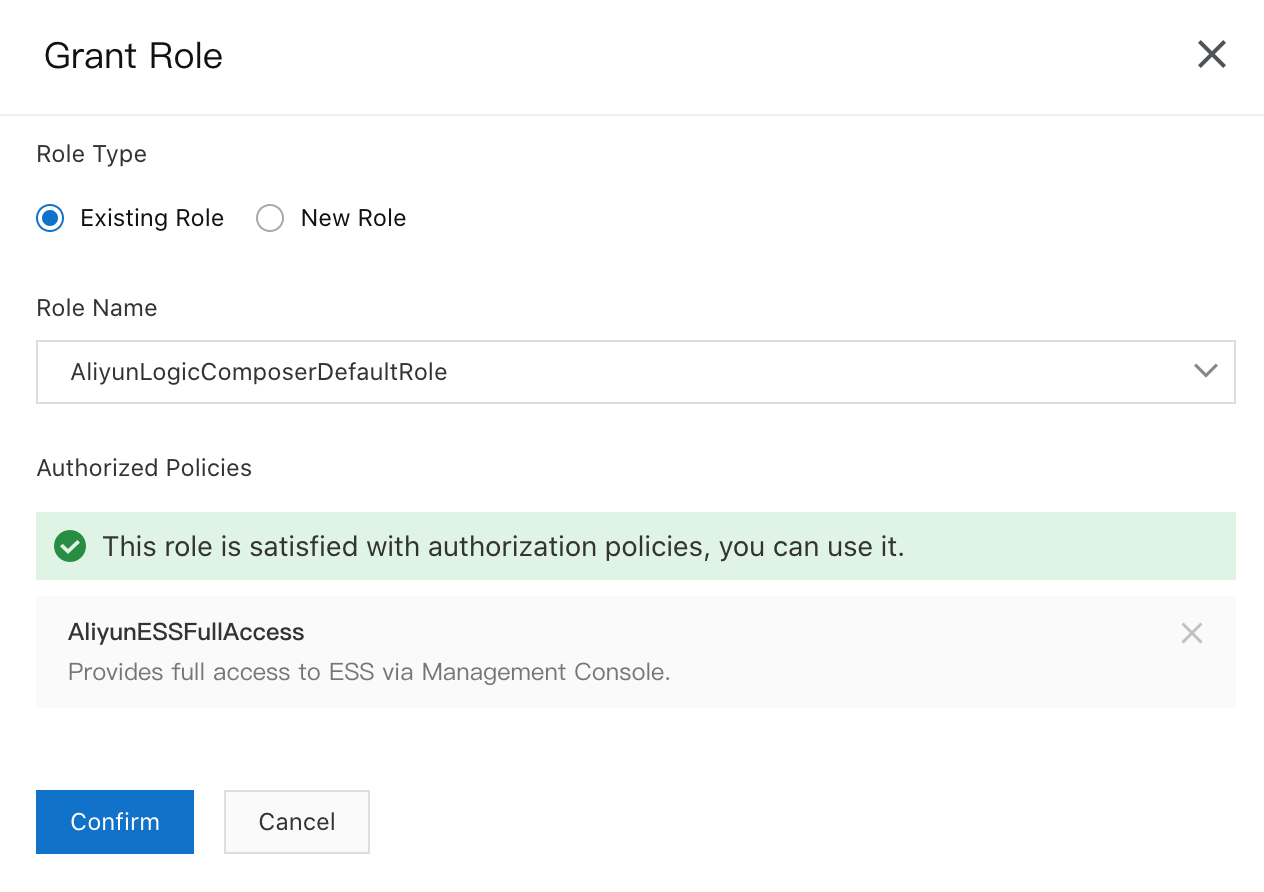1264x892 pixels.
Task: Confirm the role grant
Action: (x=115, y=822)
